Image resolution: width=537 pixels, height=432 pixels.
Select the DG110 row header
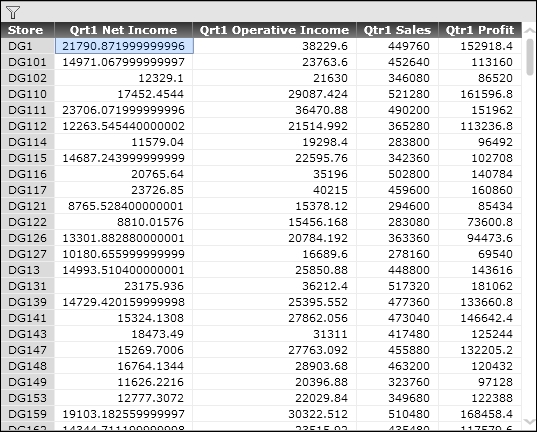click(x=27, y=94)
